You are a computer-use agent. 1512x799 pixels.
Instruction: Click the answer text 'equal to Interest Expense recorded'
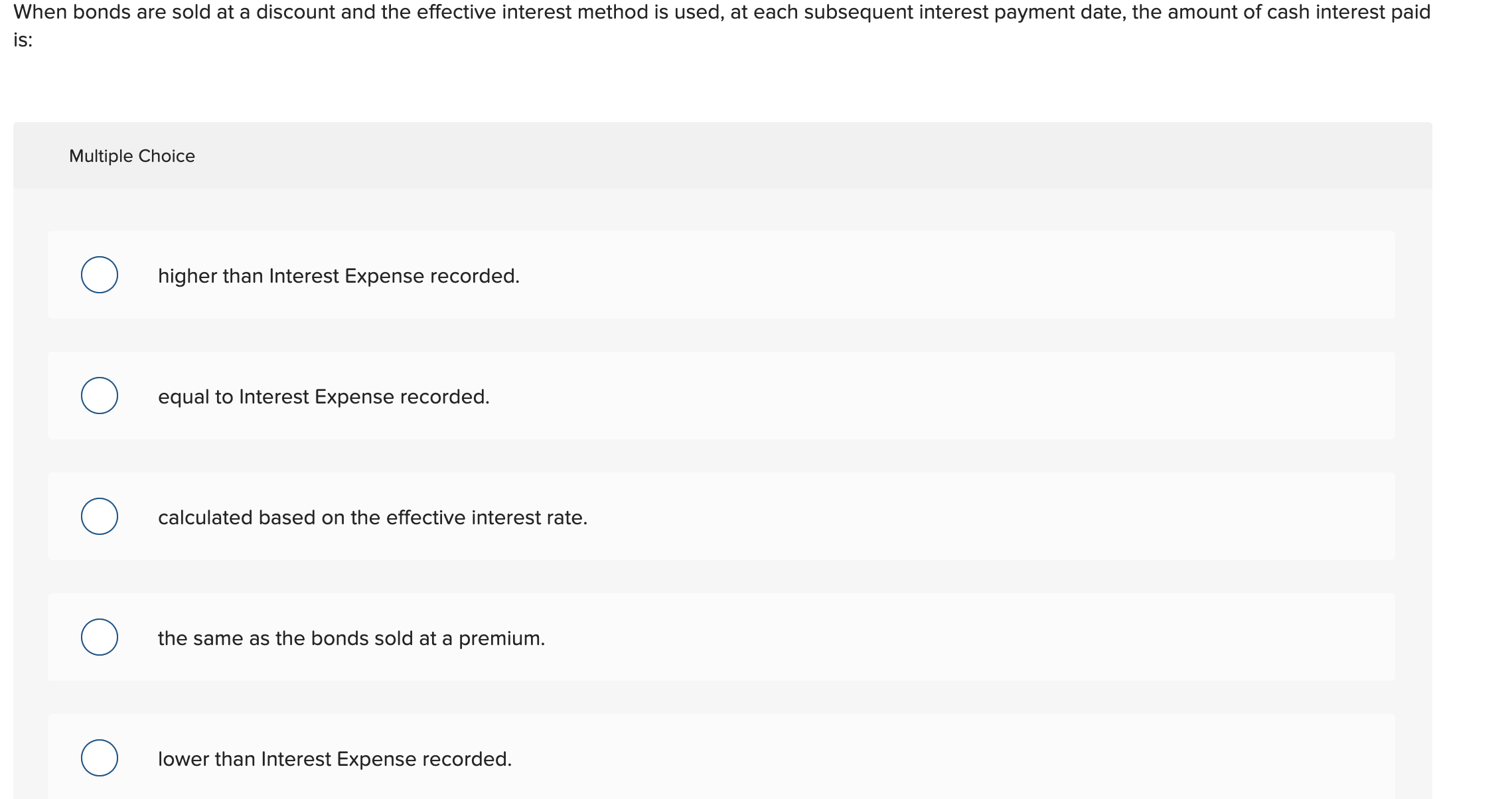[323, 396]
